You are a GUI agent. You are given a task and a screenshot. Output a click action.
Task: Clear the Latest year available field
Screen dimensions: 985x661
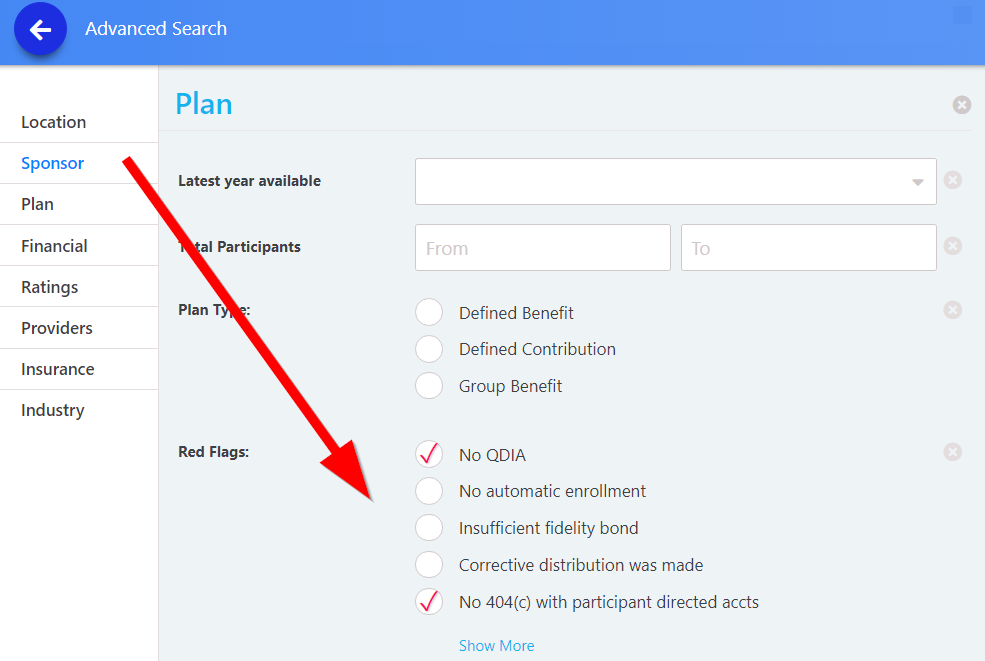[953, 180]
